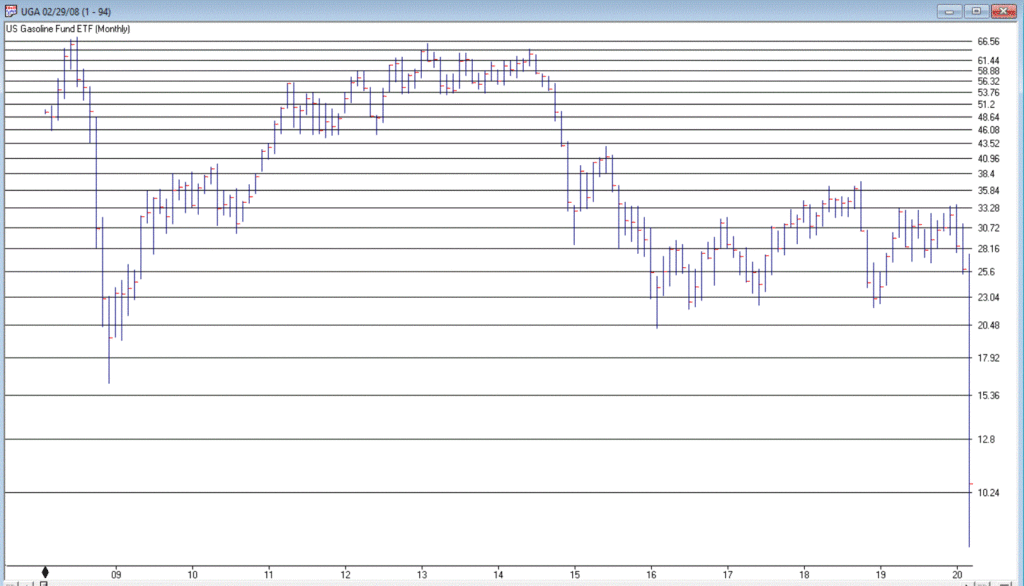This screenshot has height=586, width=1024.
Task: Click the 23.04 price axis label
Action: [988, 297]
